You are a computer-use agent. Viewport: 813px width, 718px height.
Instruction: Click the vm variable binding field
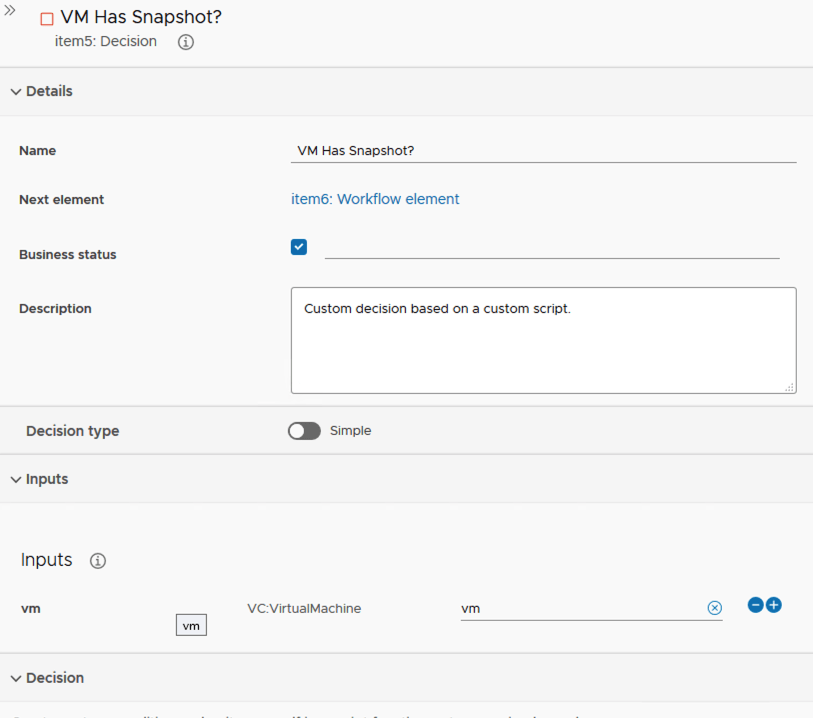click(x=580, y=608)
